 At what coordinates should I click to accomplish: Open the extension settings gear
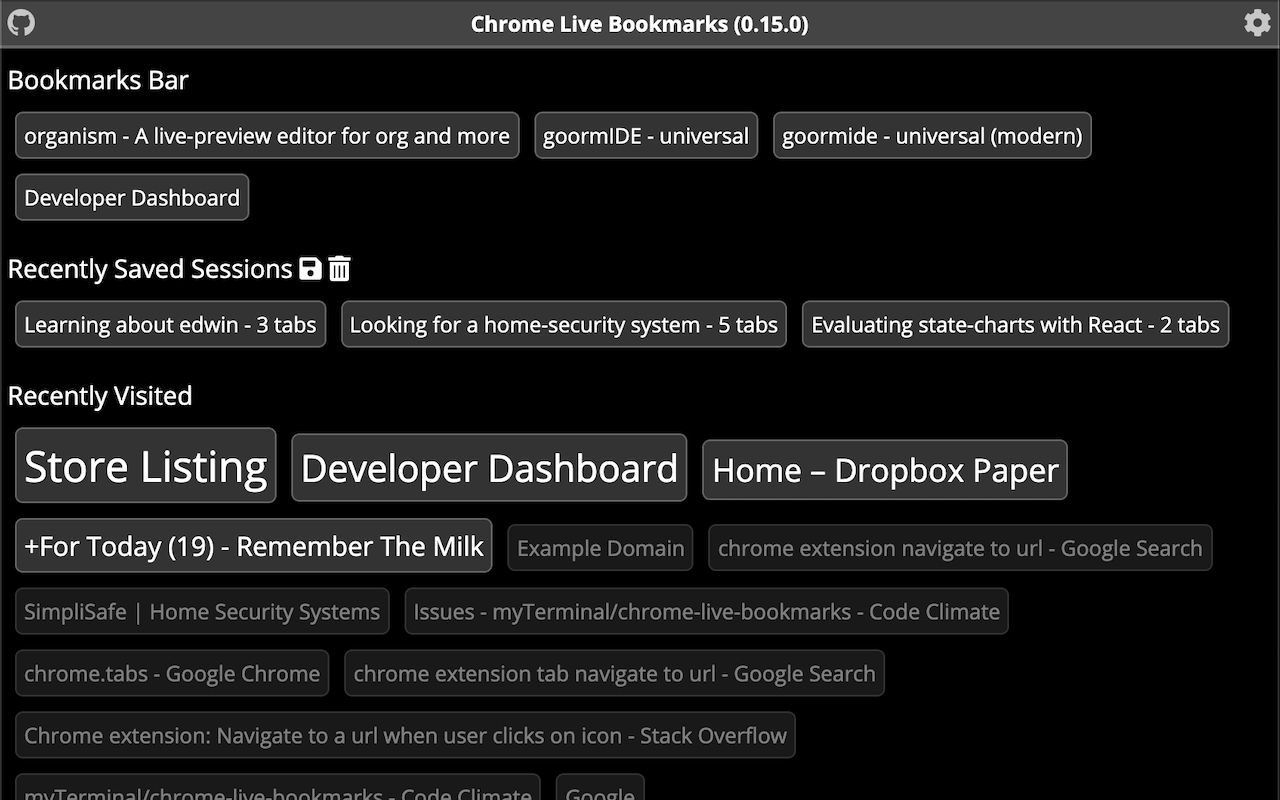1257,22
